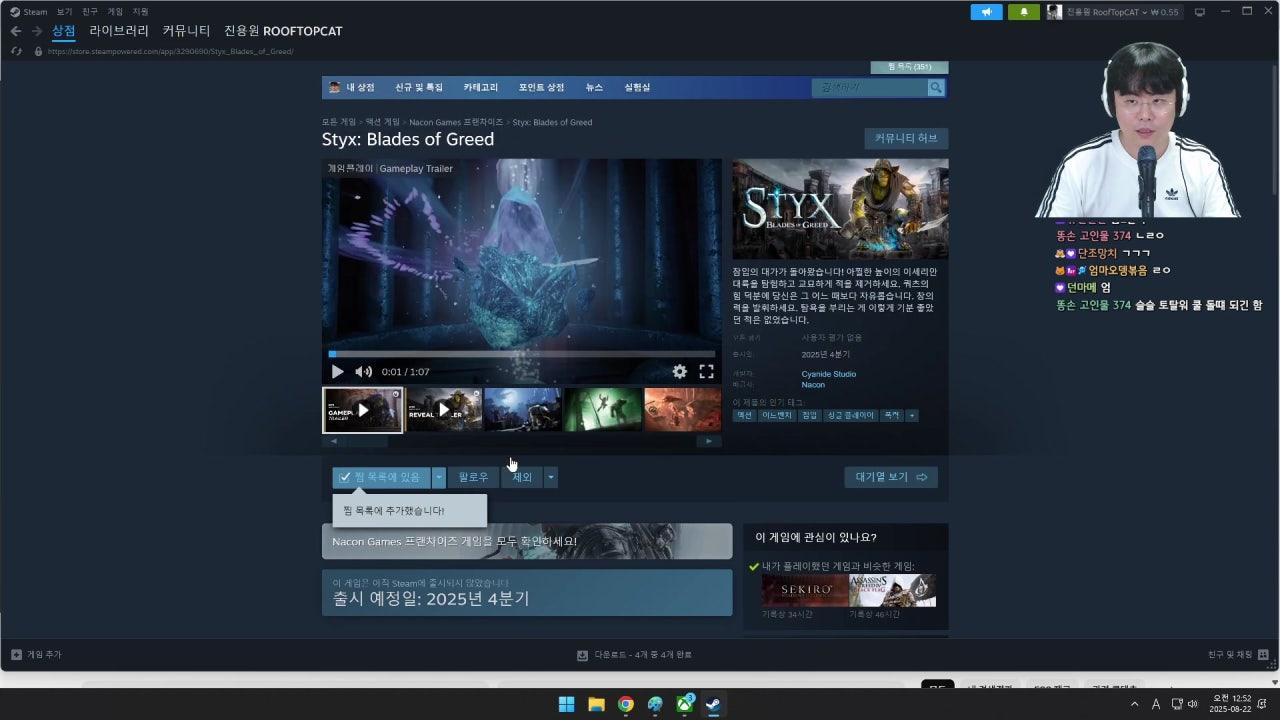Image resolution: width=1280 pixels, height=720 pixels.
Task: Open the Steam announcements megaphone icon
Action: coord(986,12)
